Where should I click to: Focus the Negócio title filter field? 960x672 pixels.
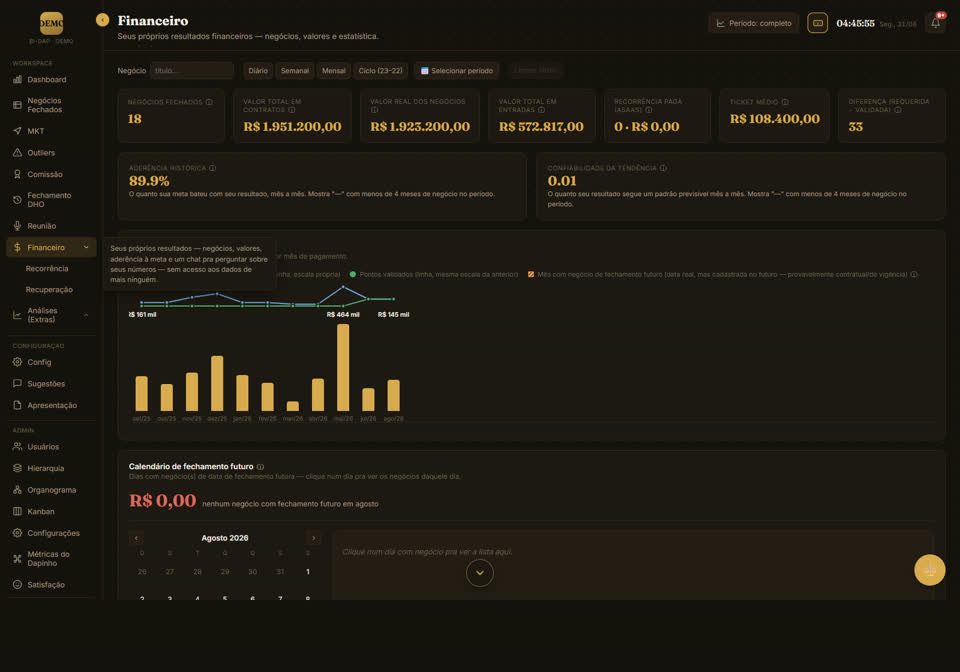pyautogui.click(x=192, y=70)
